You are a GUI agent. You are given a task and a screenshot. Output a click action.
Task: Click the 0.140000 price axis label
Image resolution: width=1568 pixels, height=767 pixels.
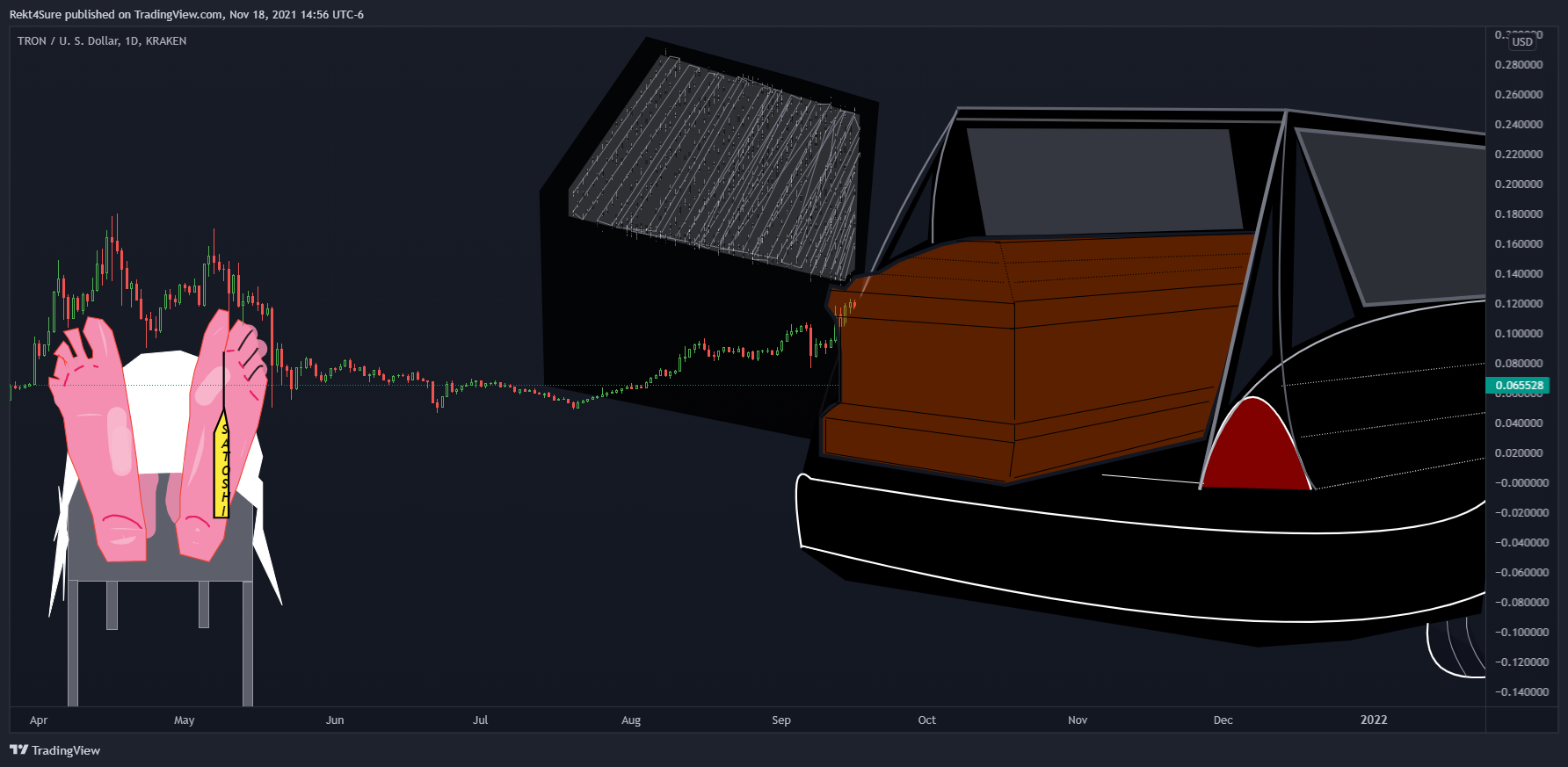pyautogui.click(x=1519, y=274)
